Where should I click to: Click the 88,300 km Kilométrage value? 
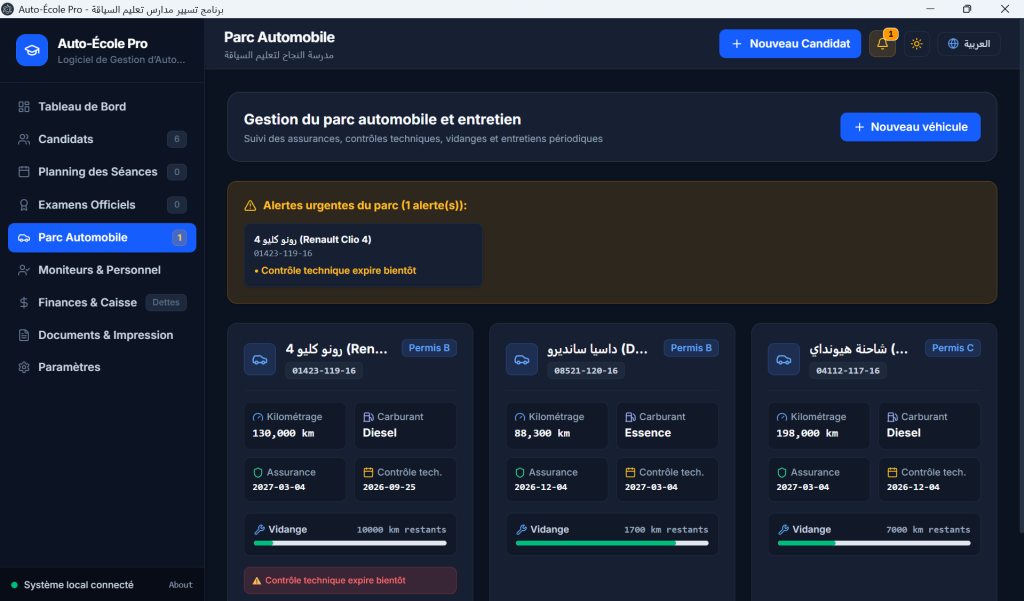[542, 433]
